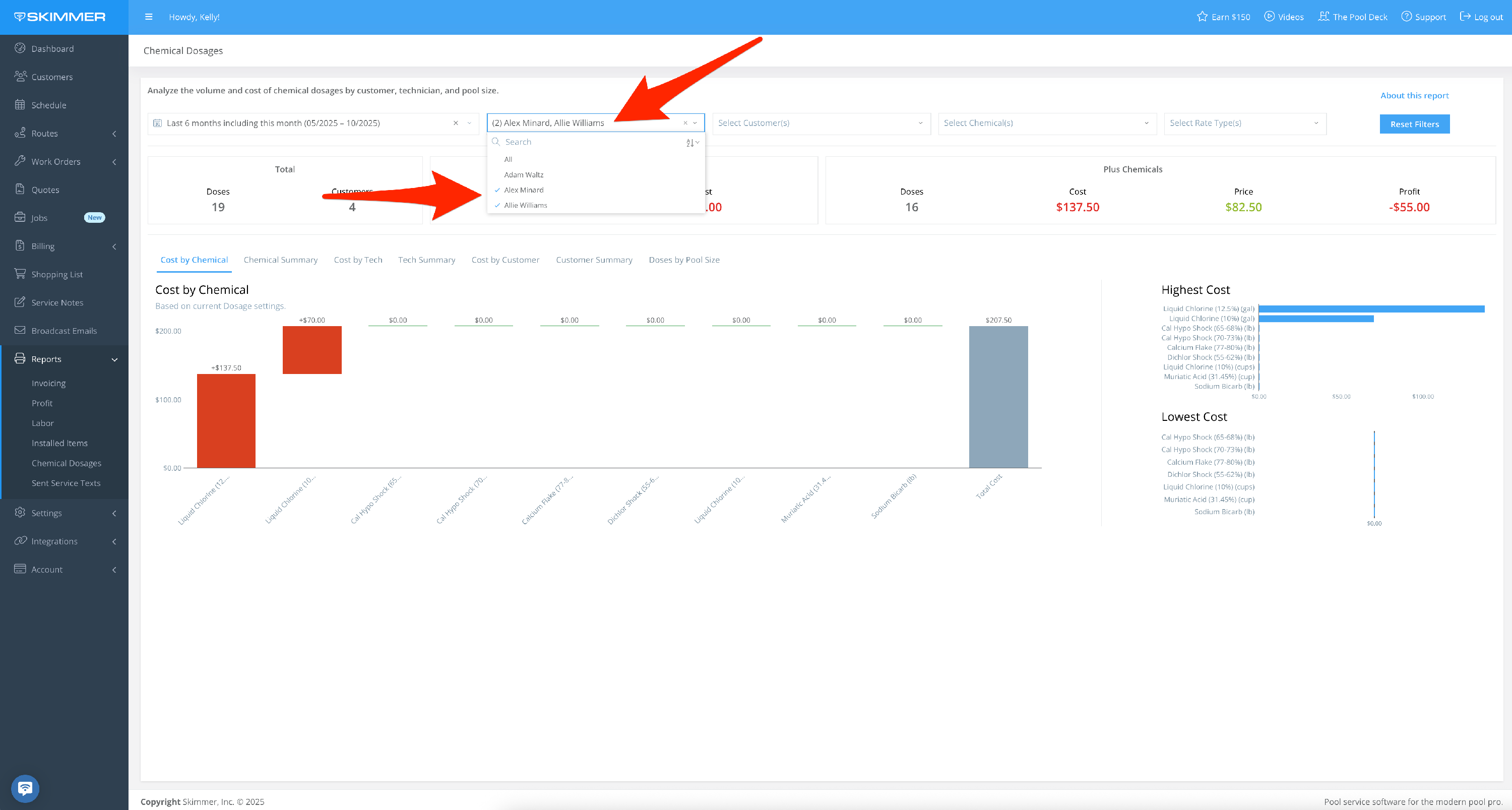Open the Dashboard sidebar item

tap(52, 49)
